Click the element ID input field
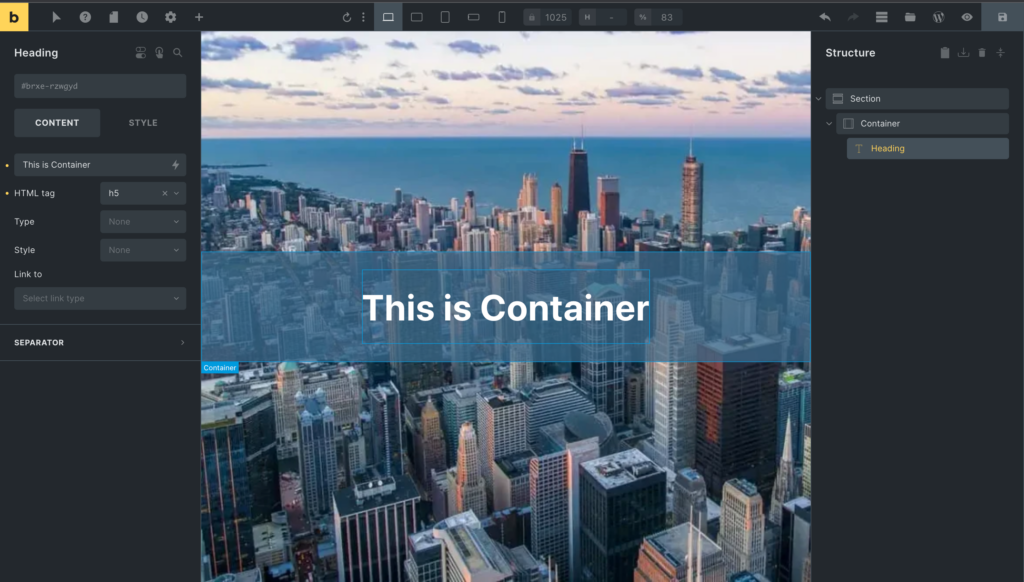 click(100, 86)
